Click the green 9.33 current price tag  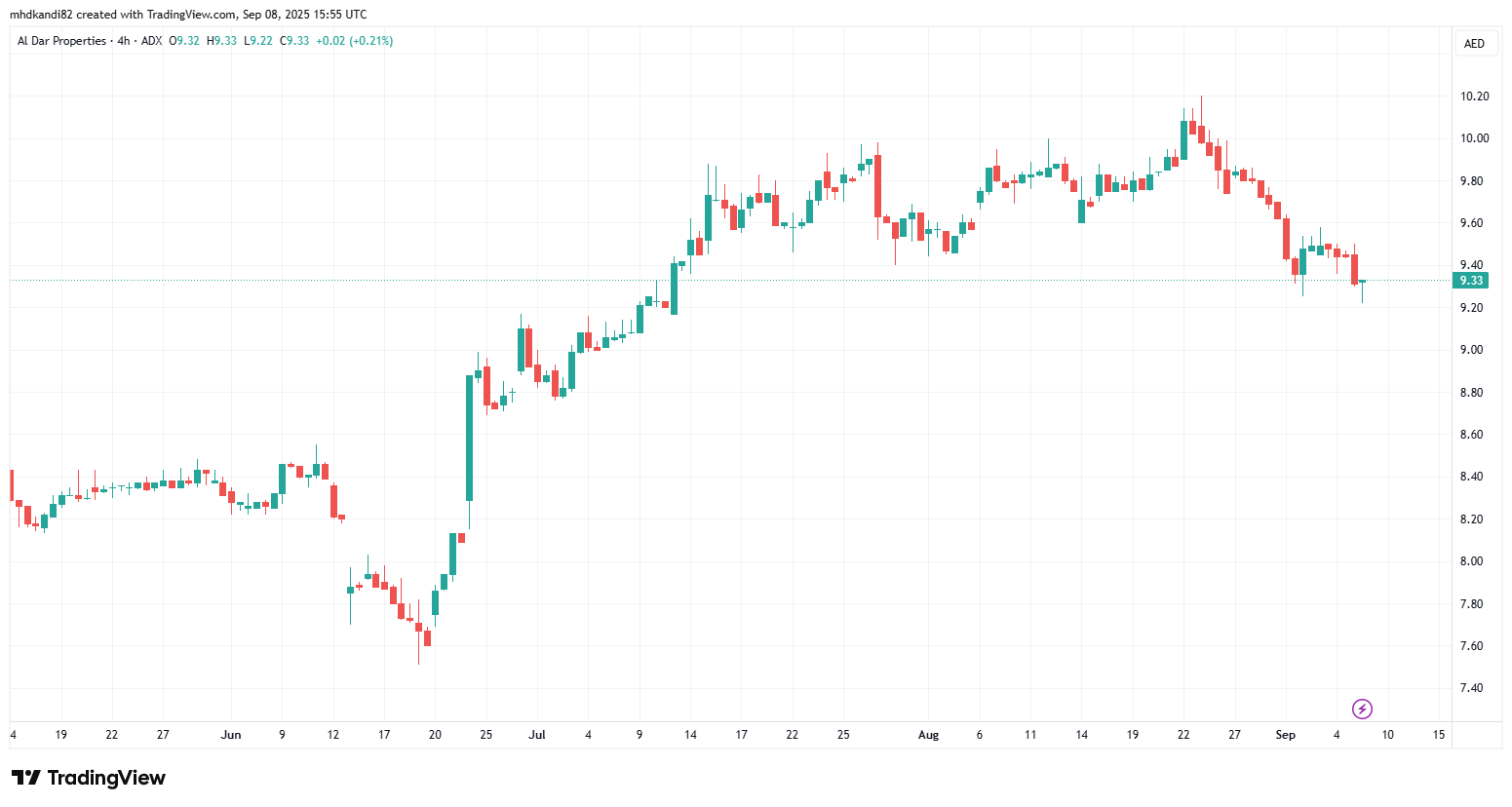coord(1470,281)
